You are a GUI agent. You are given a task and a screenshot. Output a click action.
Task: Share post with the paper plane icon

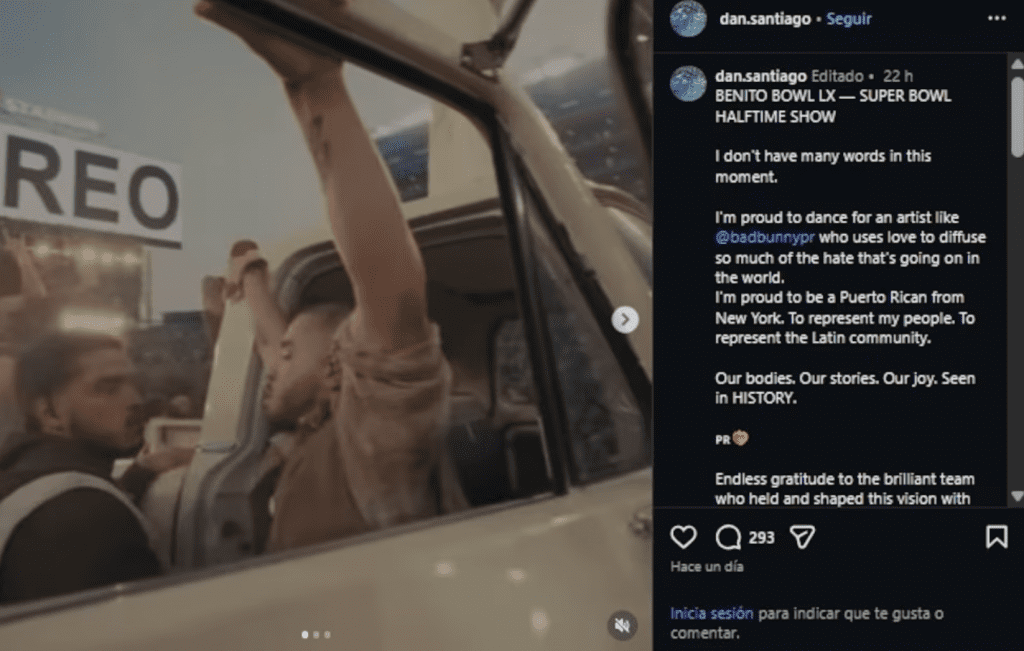[802, 537]
